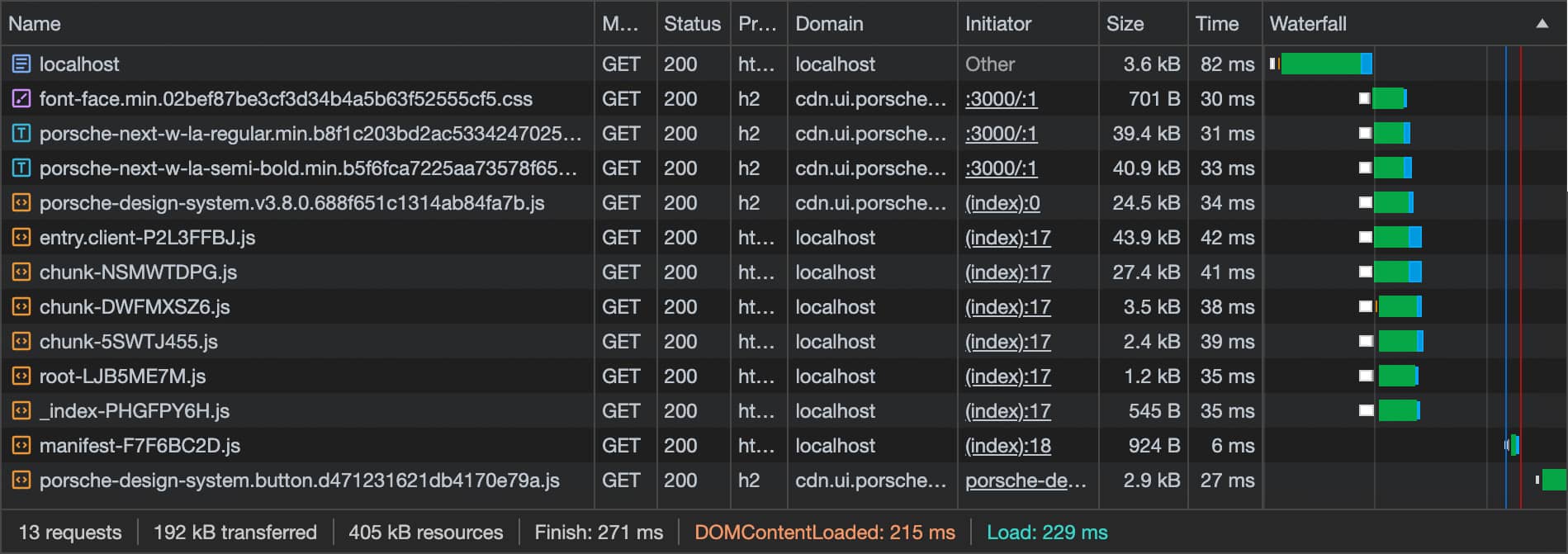Click the script icon for manifest-F7F6BC2D.js
This screenshot has height=554, width=1568.
click(x=21, y=445)
